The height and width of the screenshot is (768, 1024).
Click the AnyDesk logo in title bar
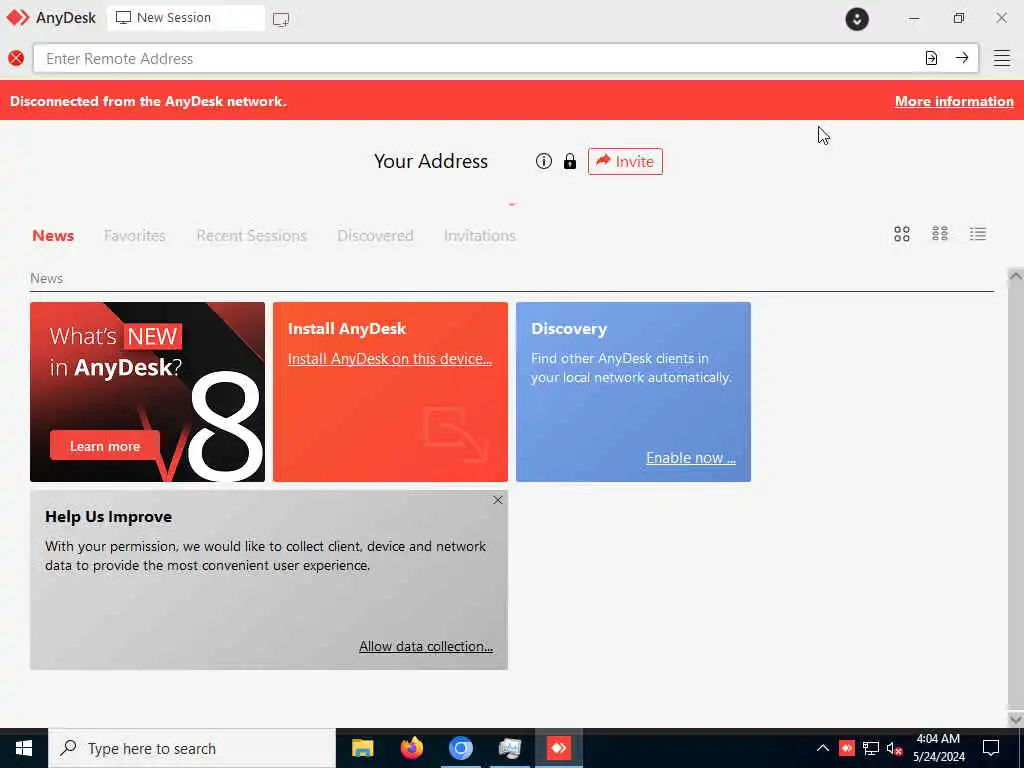(18, 18)
